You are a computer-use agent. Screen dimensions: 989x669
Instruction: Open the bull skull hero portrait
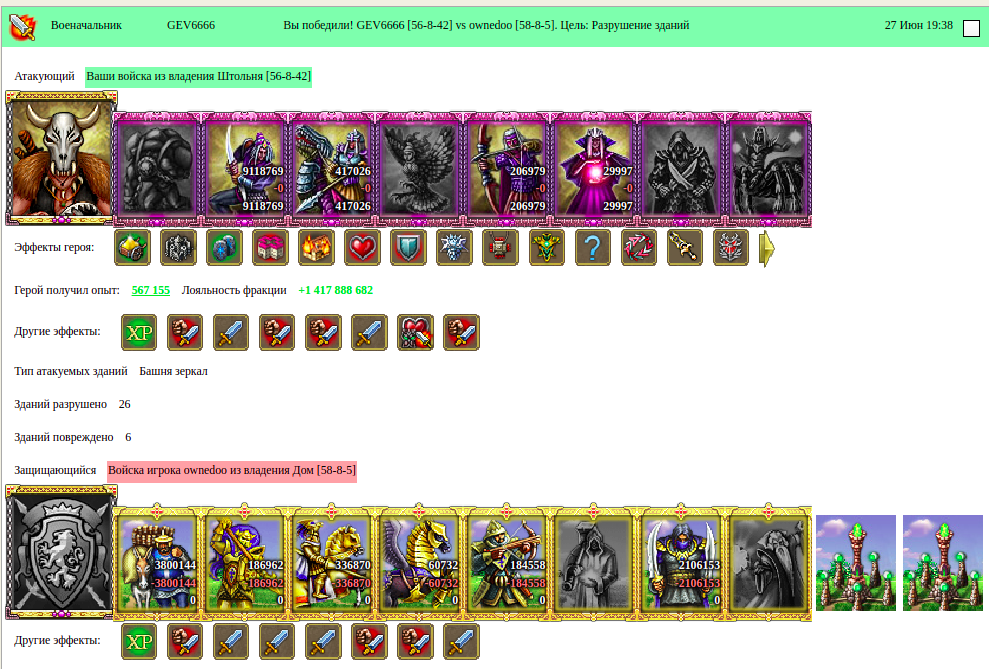pyautogui.click(x=61, y=158)
